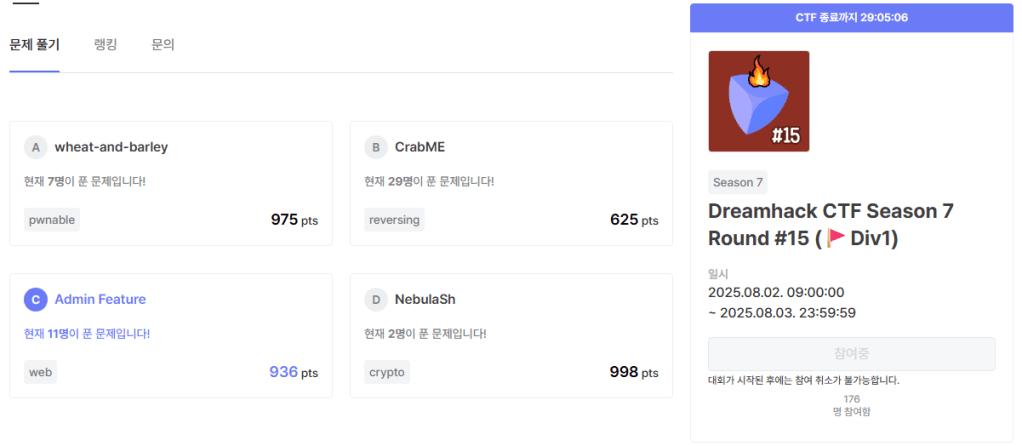
Task: Click the letter A badge icon
Action: 36,147
